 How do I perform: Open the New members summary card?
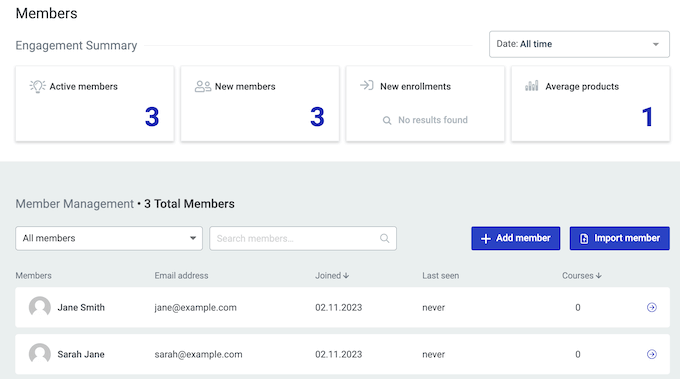pyautogui.click(x=260, y=104)
